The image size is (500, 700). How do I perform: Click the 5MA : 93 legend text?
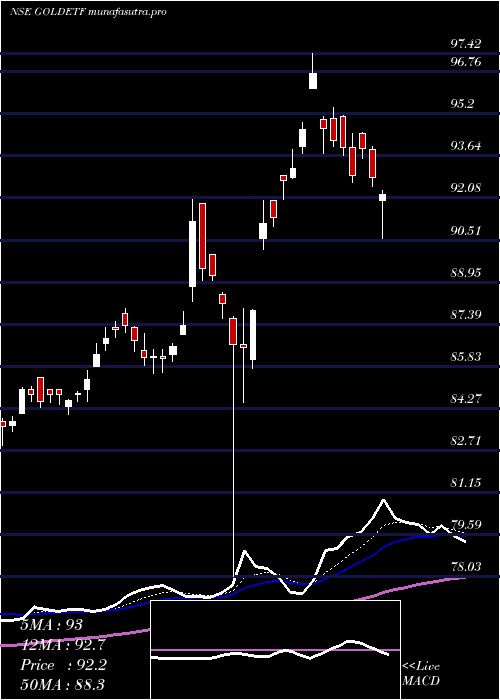coord(52,625)
